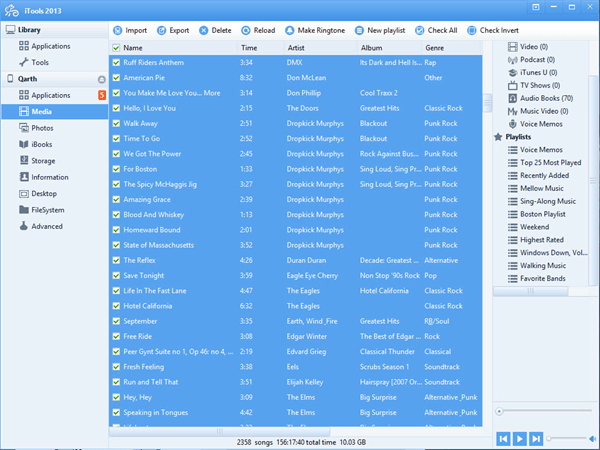Open the Highest Rated playlist
Image resolution: width=600 pixels, height=450 pixels.
(536, 240)
